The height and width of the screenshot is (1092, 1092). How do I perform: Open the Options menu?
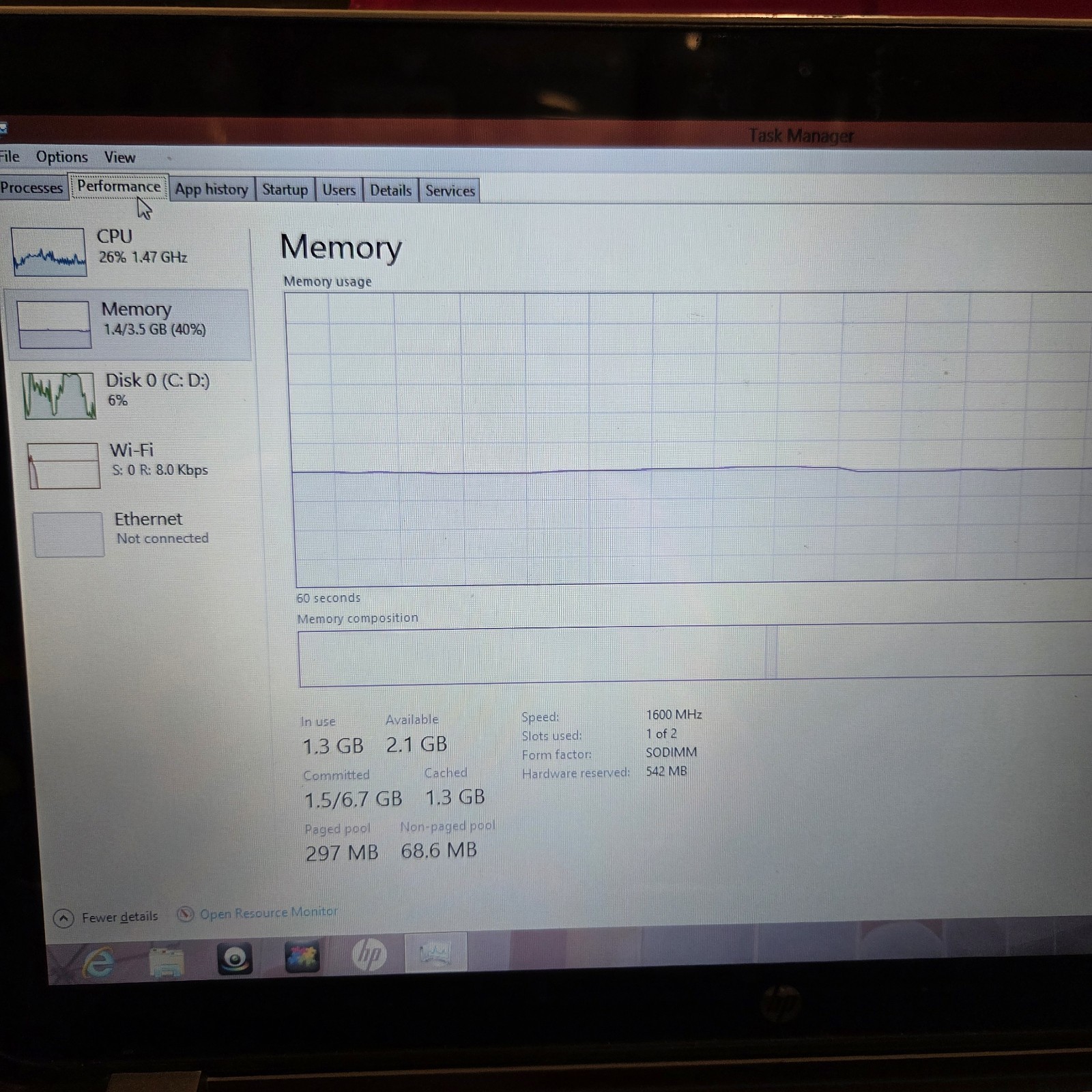(x=61, y=157)
